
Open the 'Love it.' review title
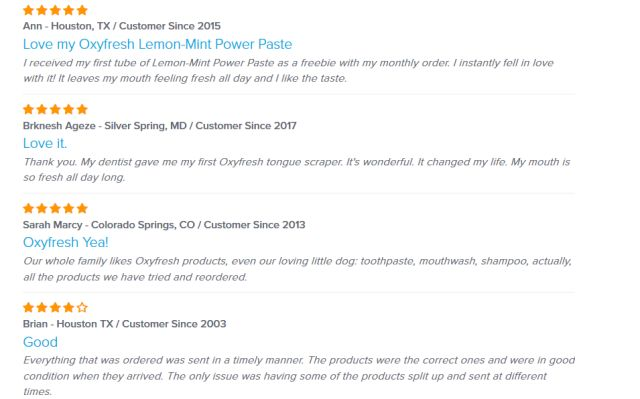click(x=45, y=143)
